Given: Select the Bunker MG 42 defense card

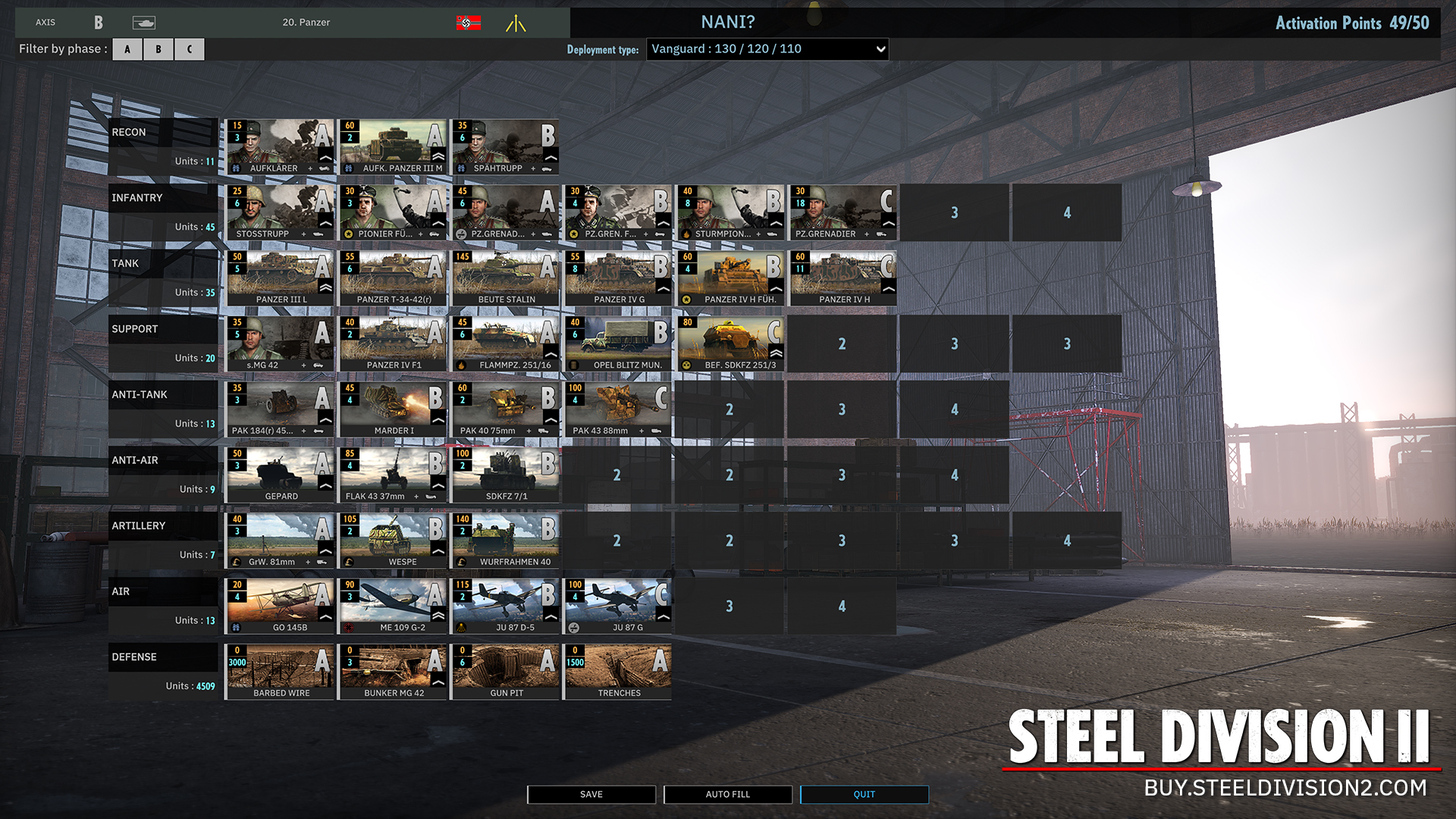Looking at the screenshot, I should 392,672.
